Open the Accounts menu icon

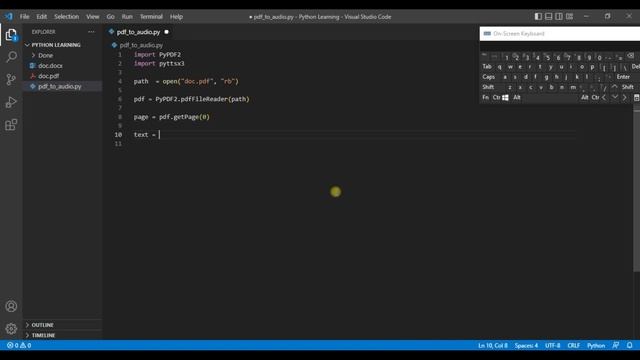(11, 306)
